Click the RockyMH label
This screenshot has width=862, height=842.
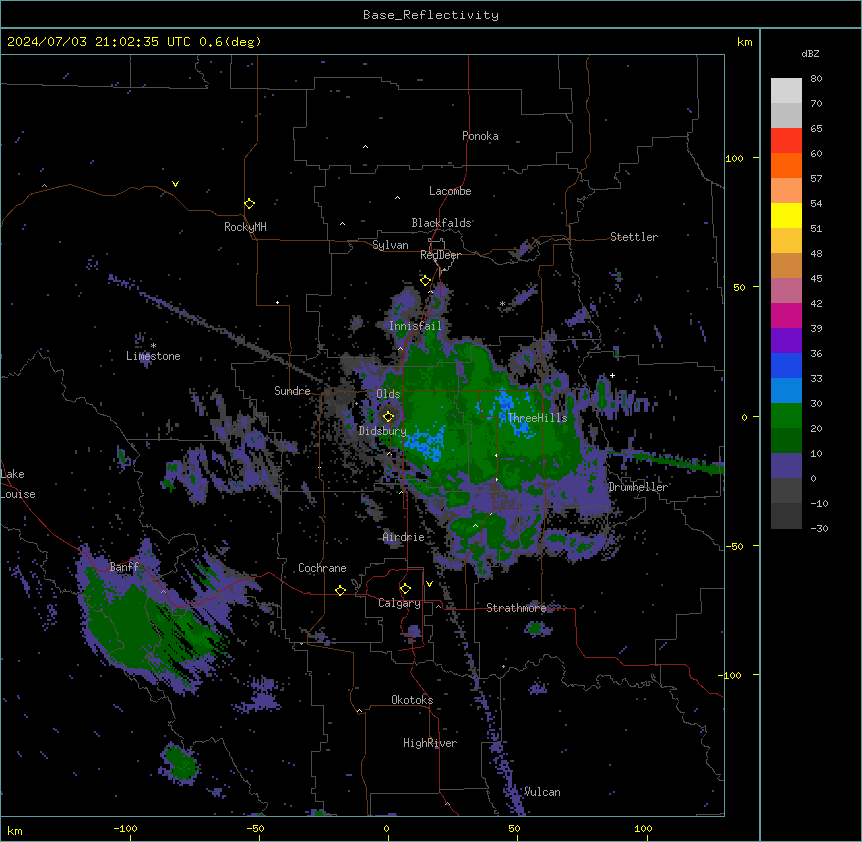pyautogui.click(x=245, y=227)
